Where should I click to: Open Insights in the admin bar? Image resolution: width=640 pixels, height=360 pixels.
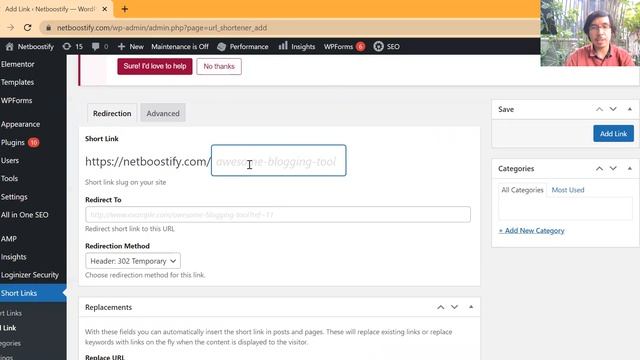click(x=297, y=47)
